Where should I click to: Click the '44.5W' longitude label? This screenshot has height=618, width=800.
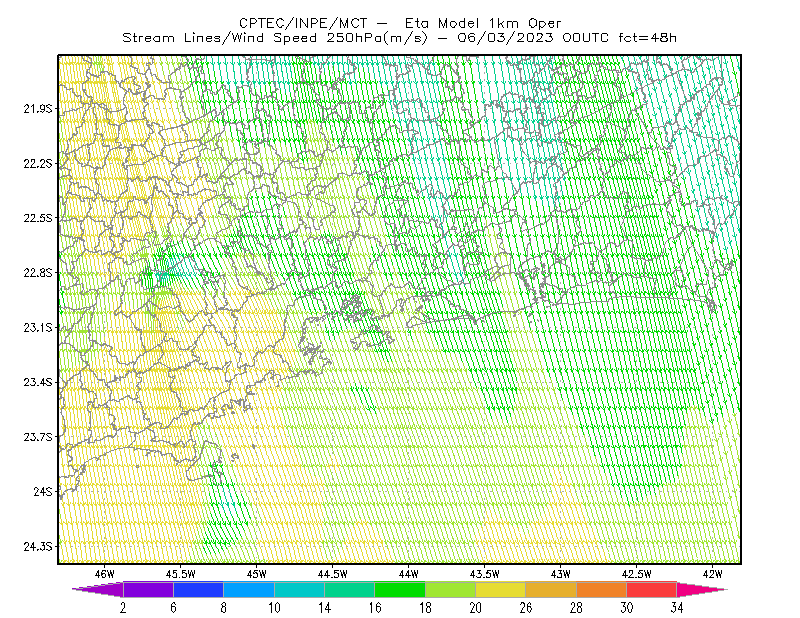click(333, 574)
